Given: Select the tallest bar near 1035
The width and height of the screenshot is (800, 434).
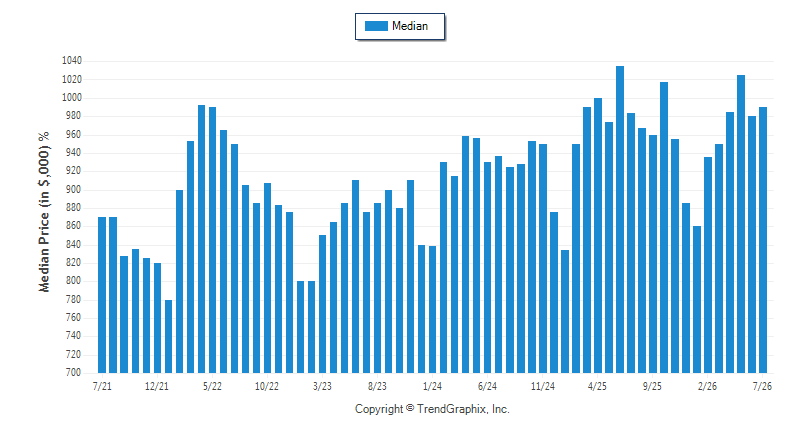Looking at the screenshot, I should (620, 219).
